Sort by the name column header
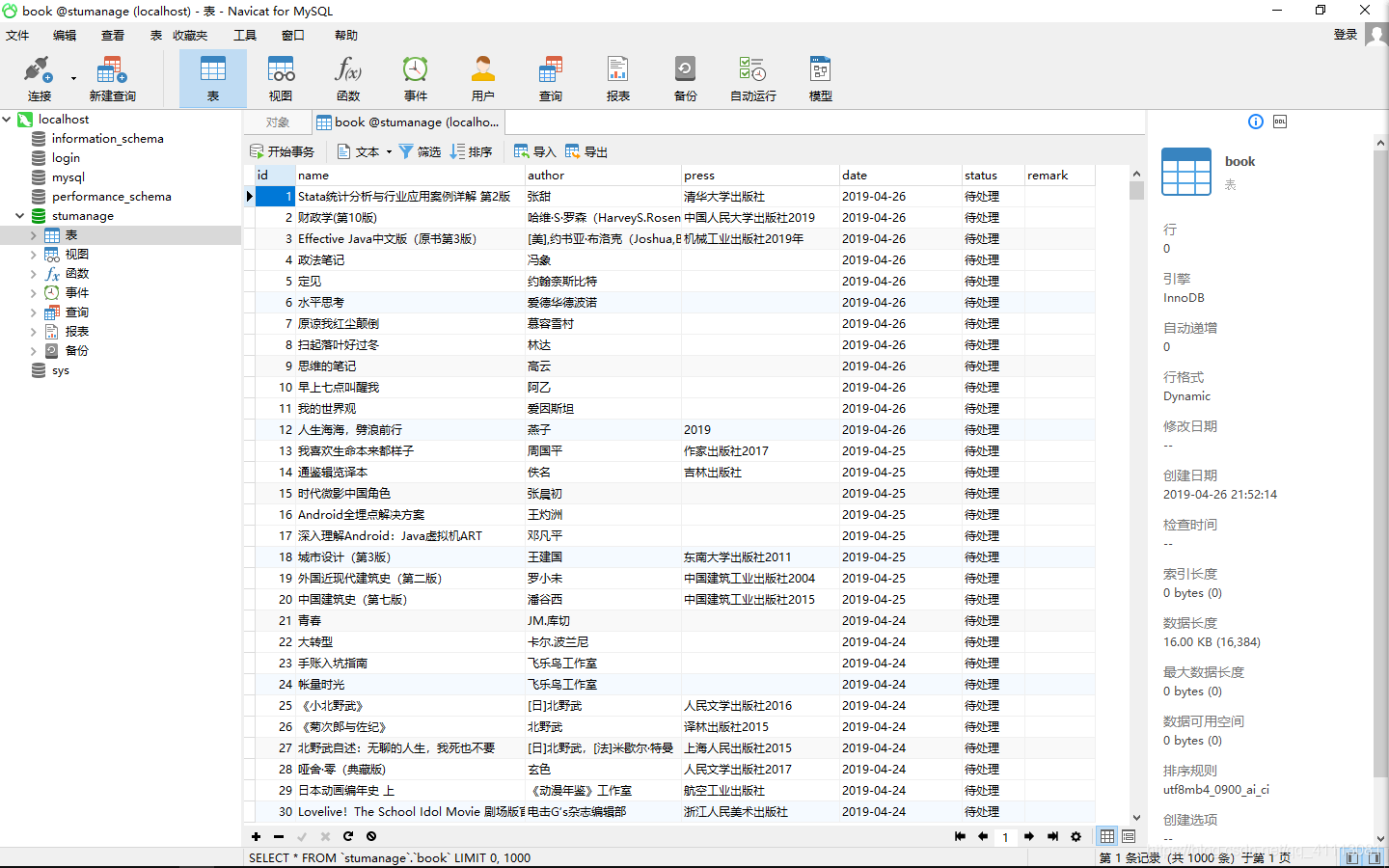This screenshot has height=868, width=1389. point(410,176)
